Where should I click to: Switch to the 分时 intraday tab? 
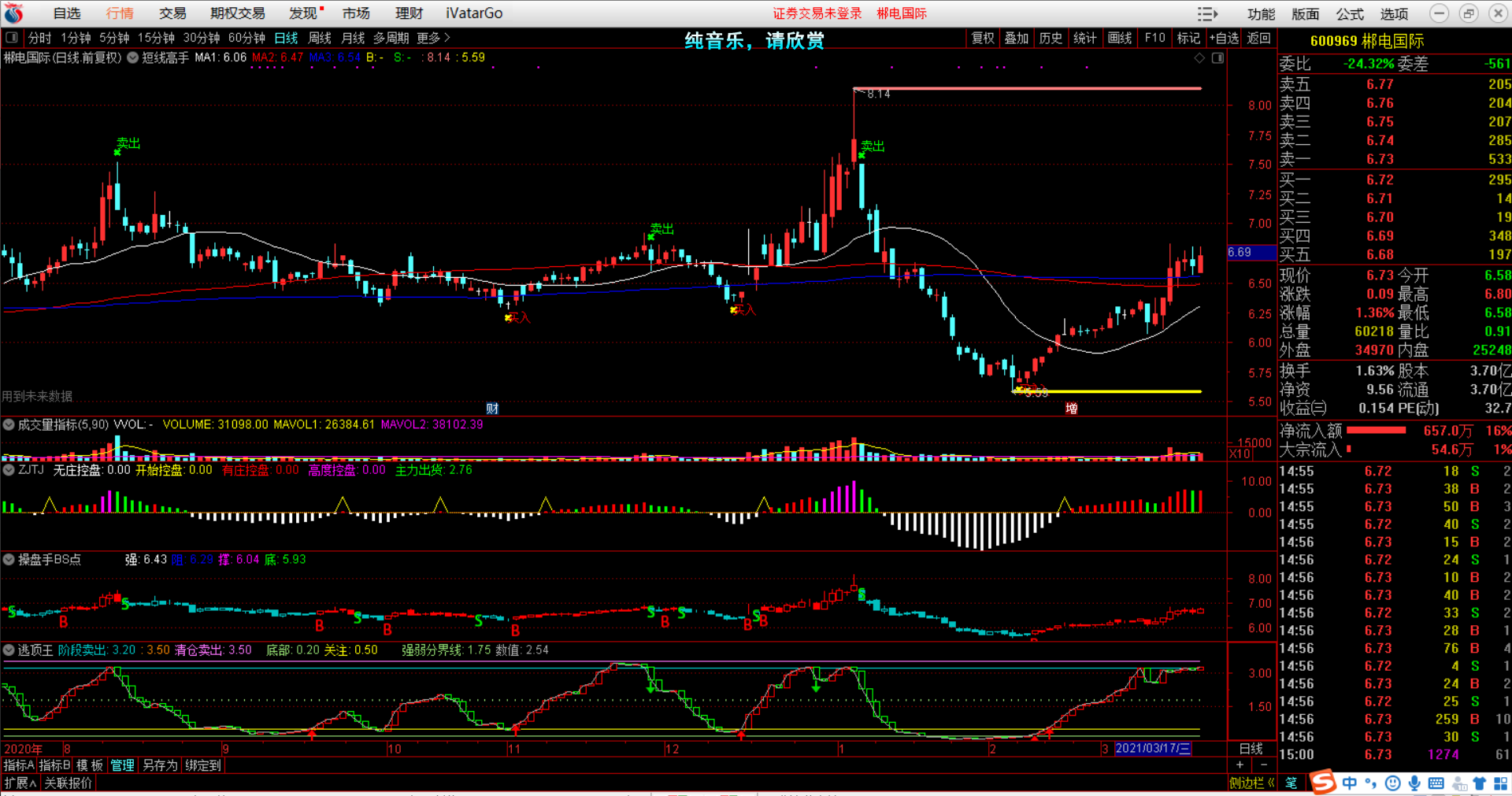coord(39,38)
